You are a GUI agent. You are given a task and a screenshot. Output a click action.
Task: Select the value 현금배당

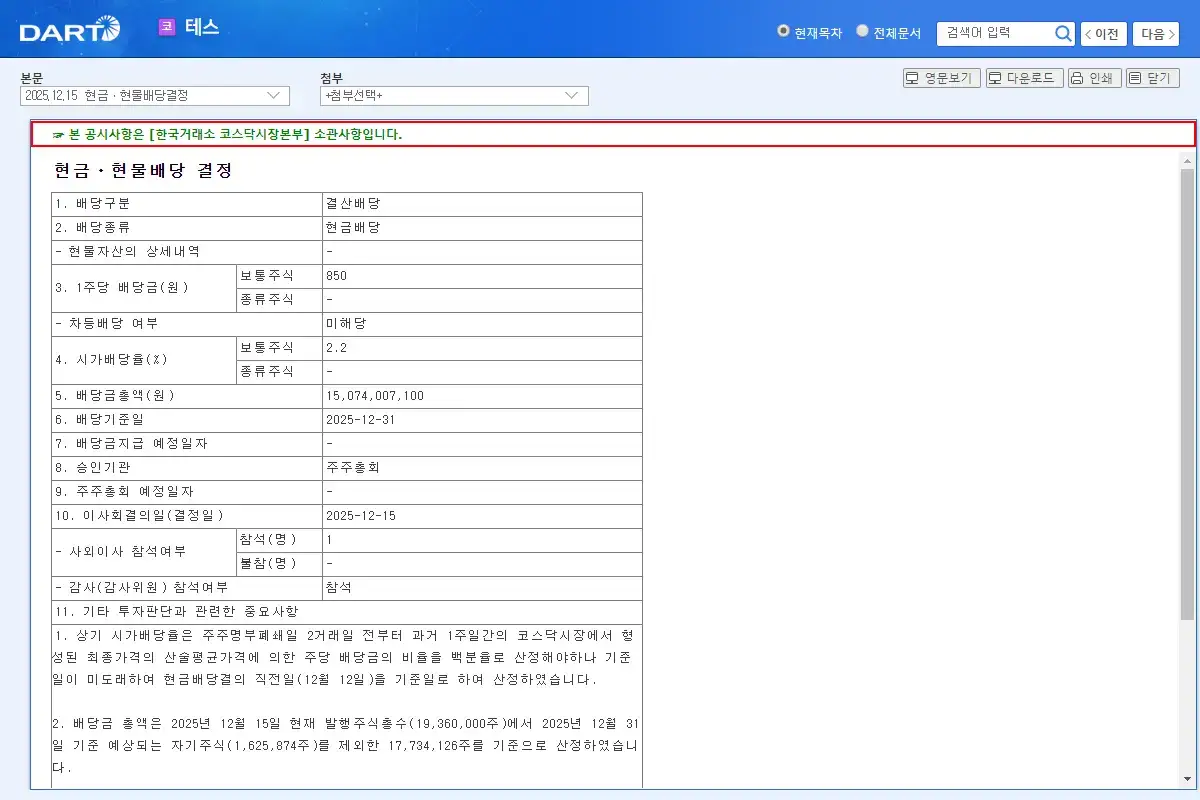pyautogui.click(x=353, y=228)
